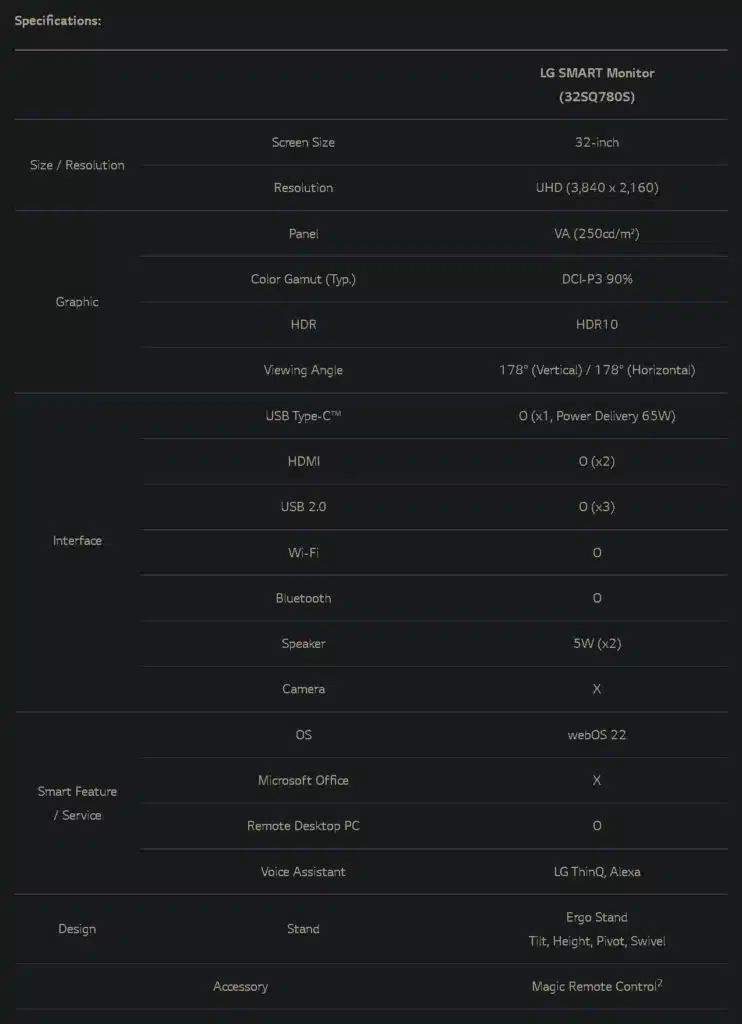Viewport: 742px width, 1024px height.
Task: Click the Camera X mark
Action: 597,689
